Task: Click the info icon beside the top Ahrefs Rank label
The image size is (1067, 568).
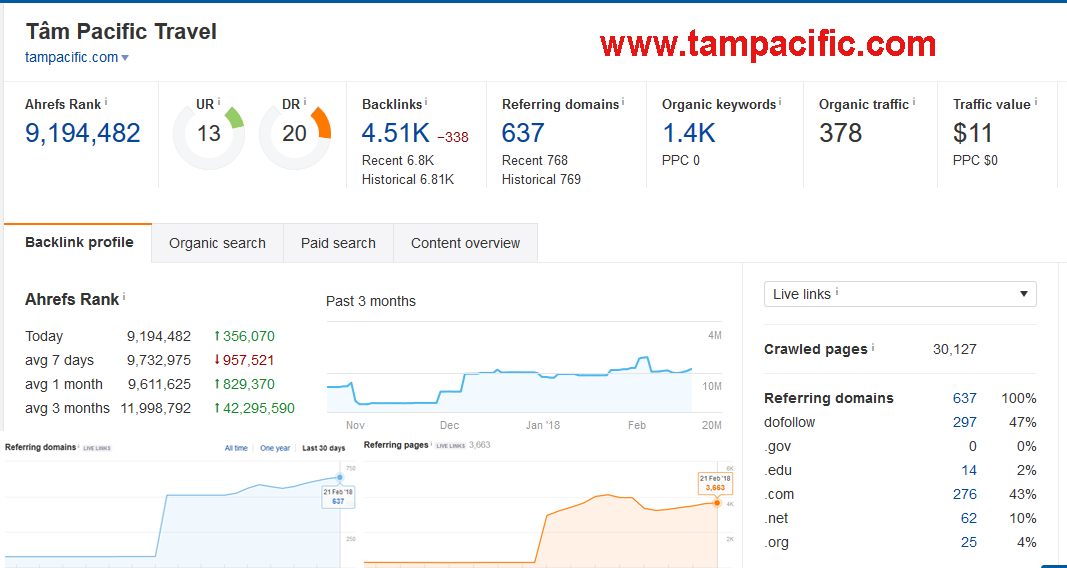Action: 106,101
